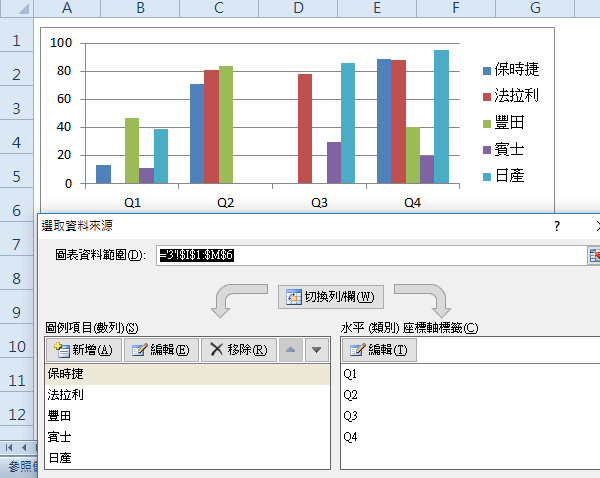Image resolution: width=600 pixels, height=478 pixels.
Task: Click the 保時捷 blue legend swatch in chart
Action: click(487, 71)
